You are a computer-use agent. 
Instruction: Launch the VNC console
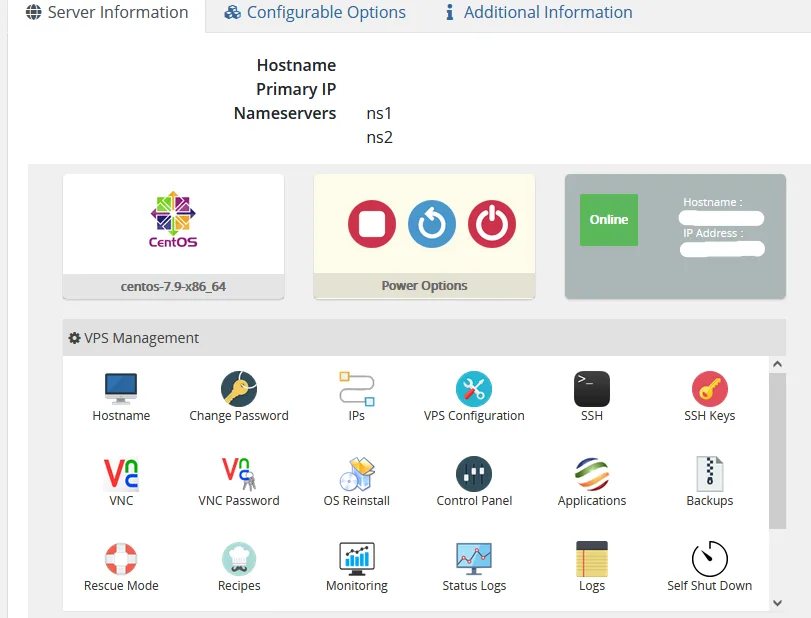[121, 474]
